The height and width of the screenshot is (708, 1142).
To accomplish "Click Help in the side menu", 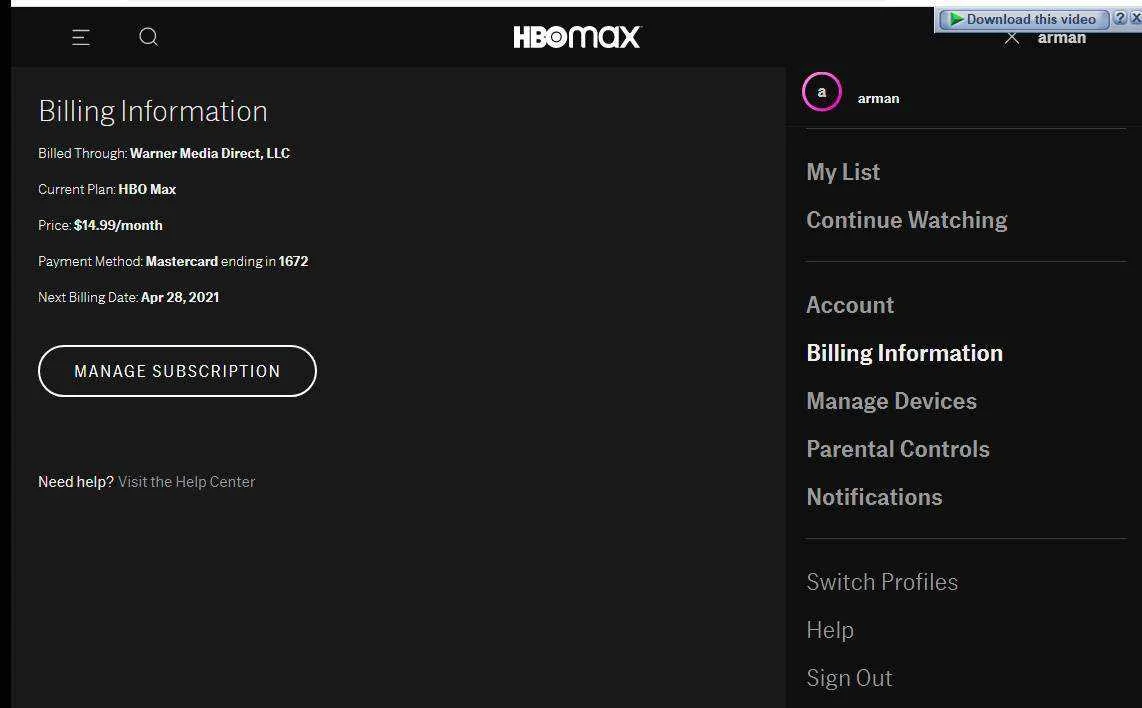I will (830, 629).
